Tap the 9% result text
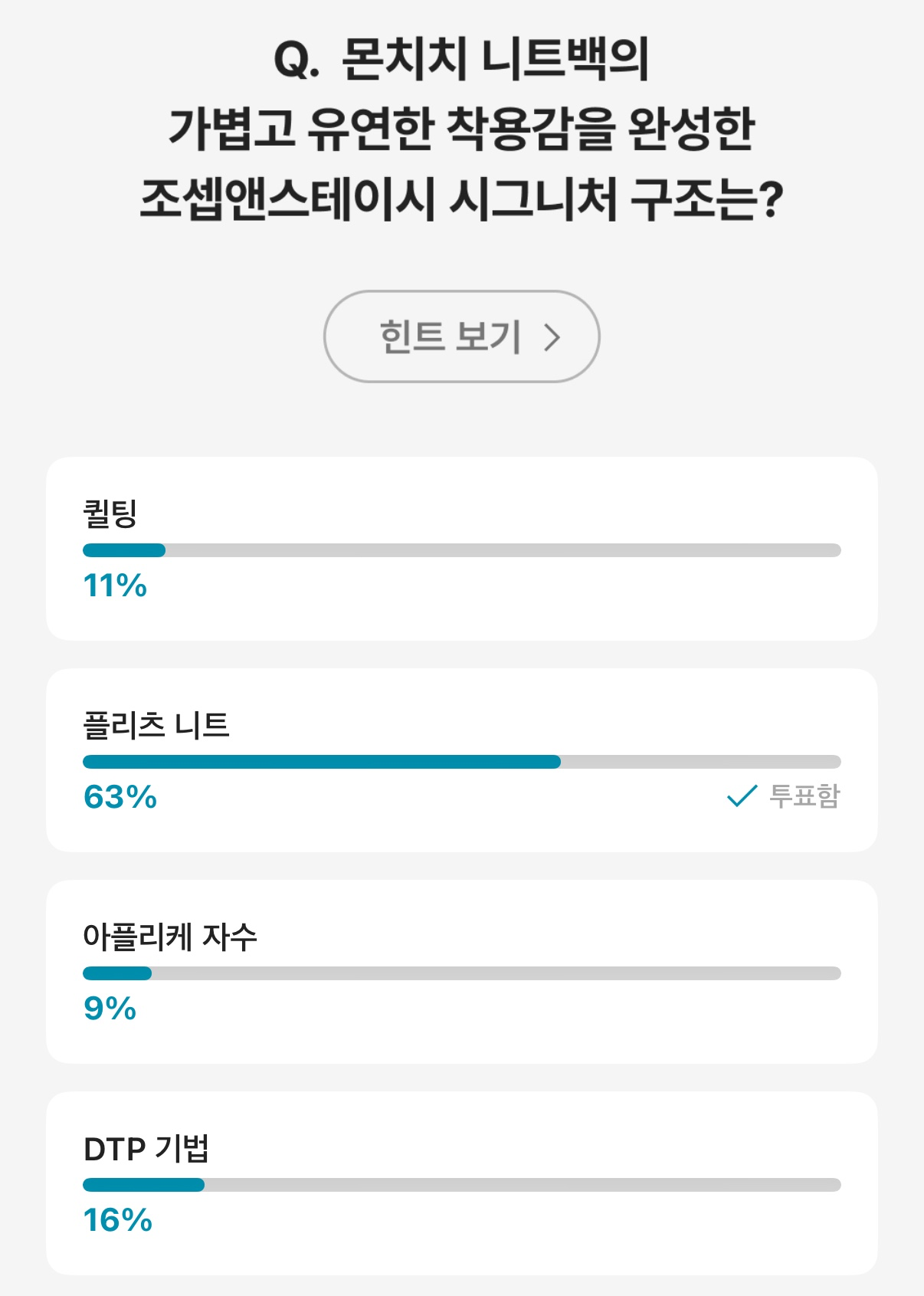This screenshot has width=924, height=1296. pyautogui.click(x=110, y=1009)
